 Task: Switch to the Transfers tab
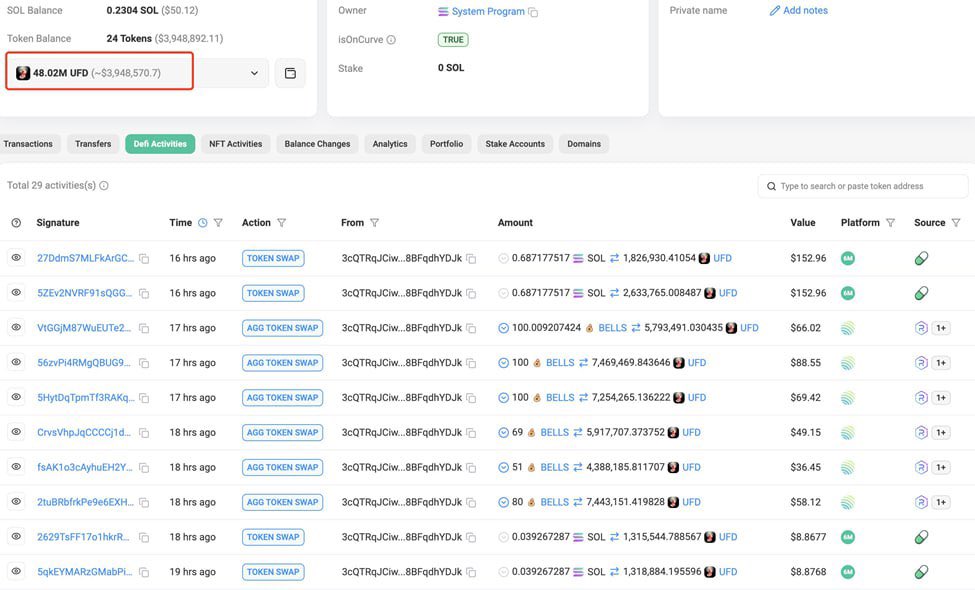click(x=93, y=144)
